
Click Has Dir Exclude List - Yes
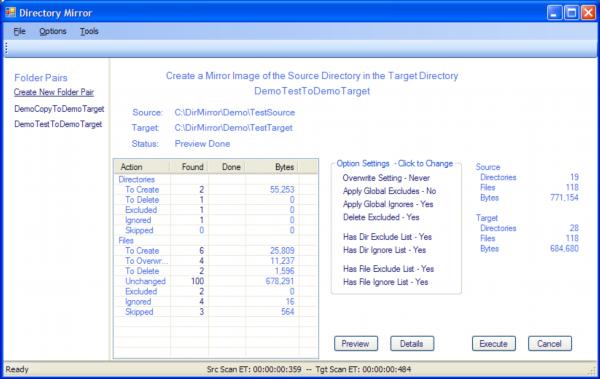[387, 237]
